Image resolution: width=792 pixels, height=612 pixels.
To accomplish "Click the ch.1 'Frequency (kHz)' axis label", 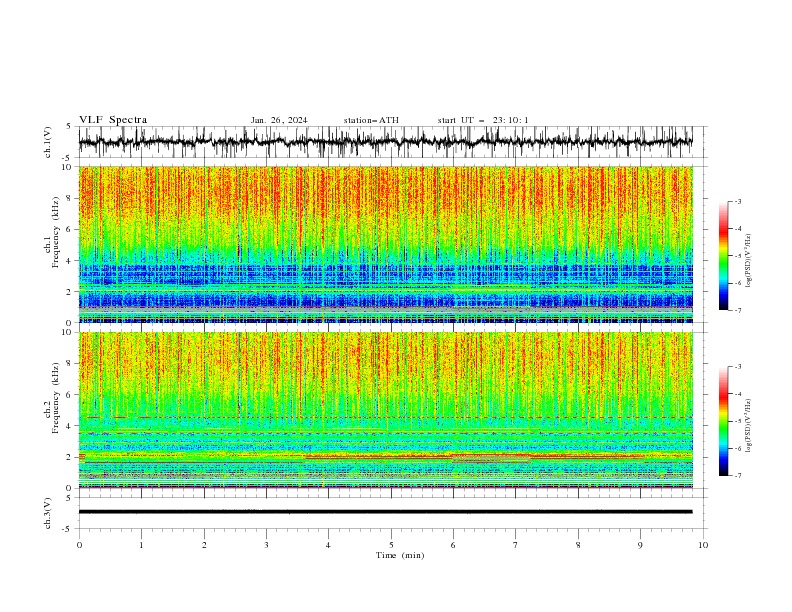I will tap(55, 232).
